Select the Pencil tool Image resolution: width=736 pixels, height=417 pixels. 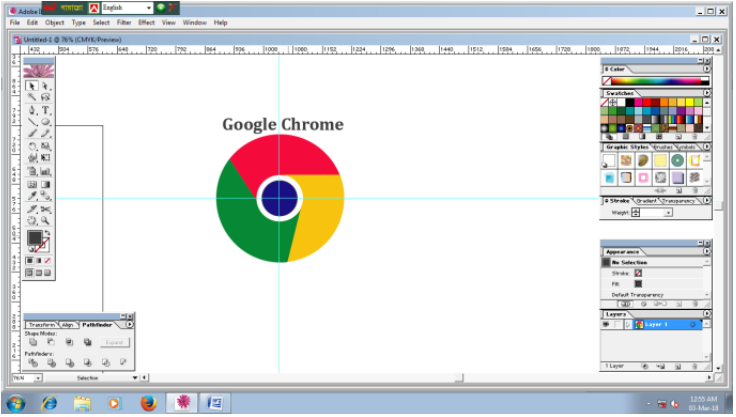pyautogui.click(x=45, y=134)
